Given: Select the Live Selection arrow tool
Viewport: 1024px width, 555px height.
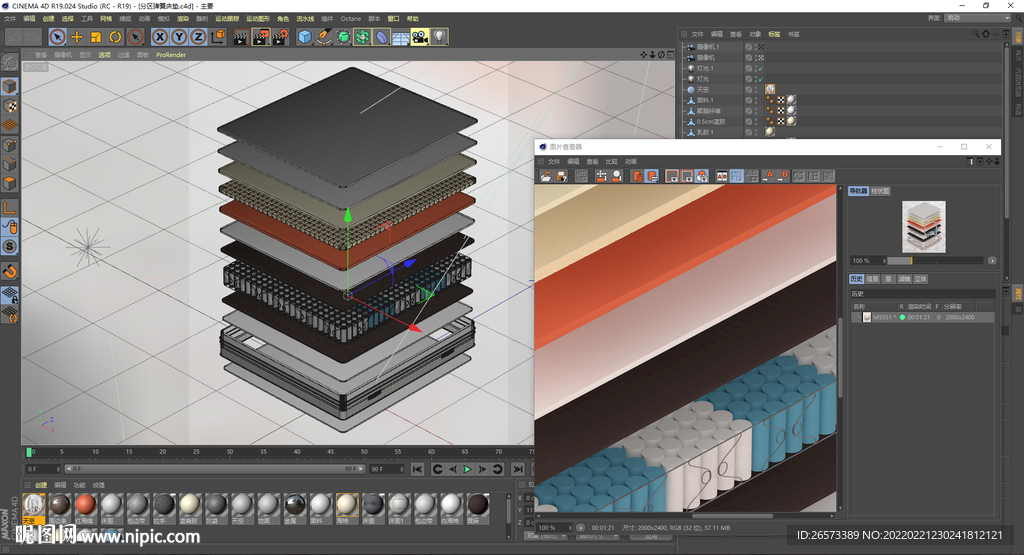Looking at the screenshot, I should pyautogui.click(x=57, y=37).
